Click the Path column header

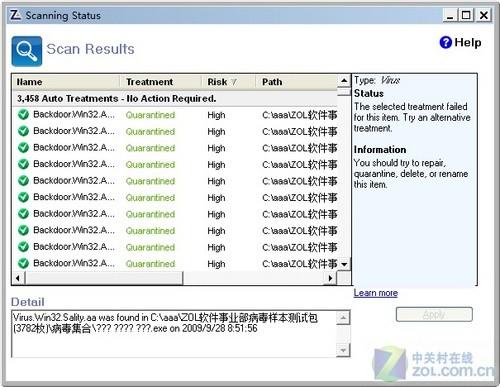[297, 82]
